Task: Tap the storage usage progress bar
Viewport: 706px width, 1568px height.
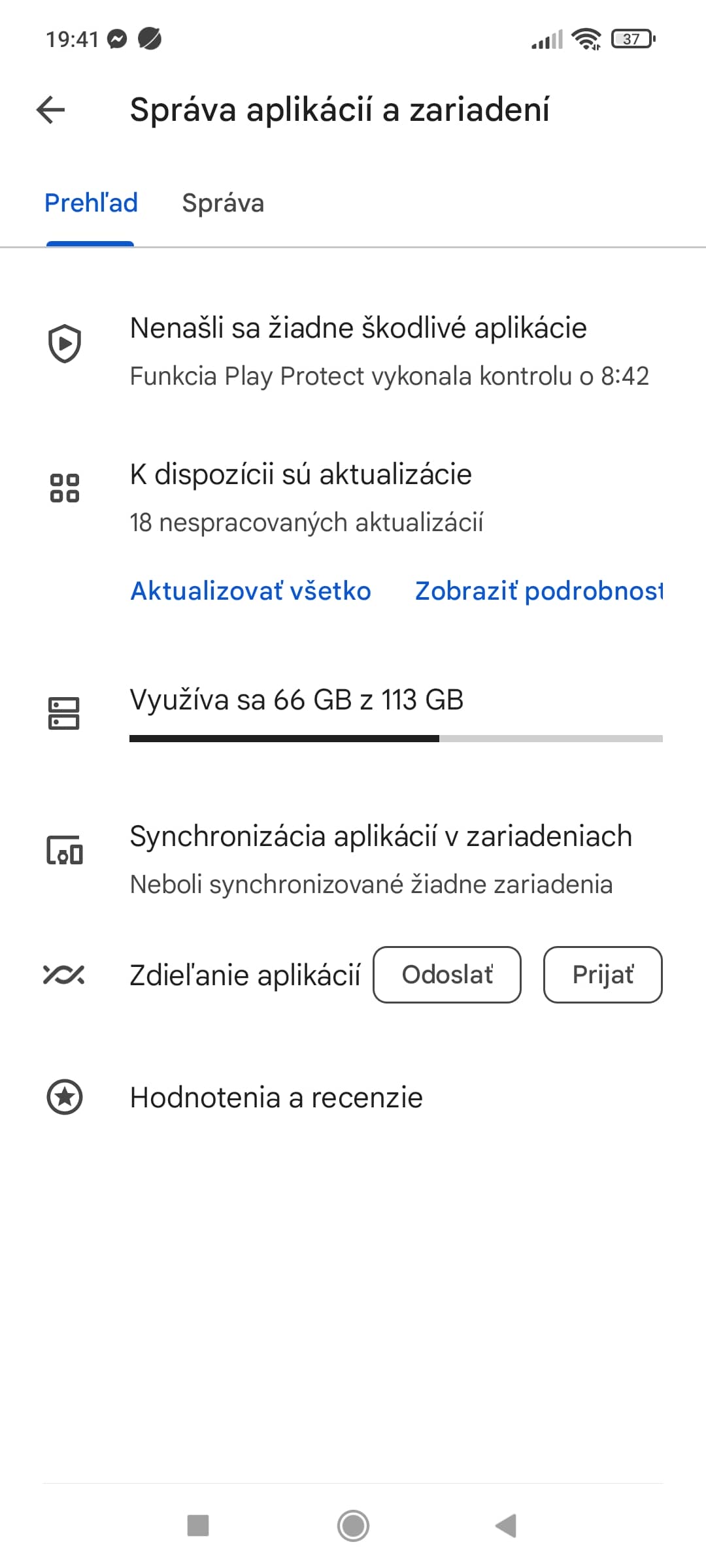Action: tap(396, 738)
